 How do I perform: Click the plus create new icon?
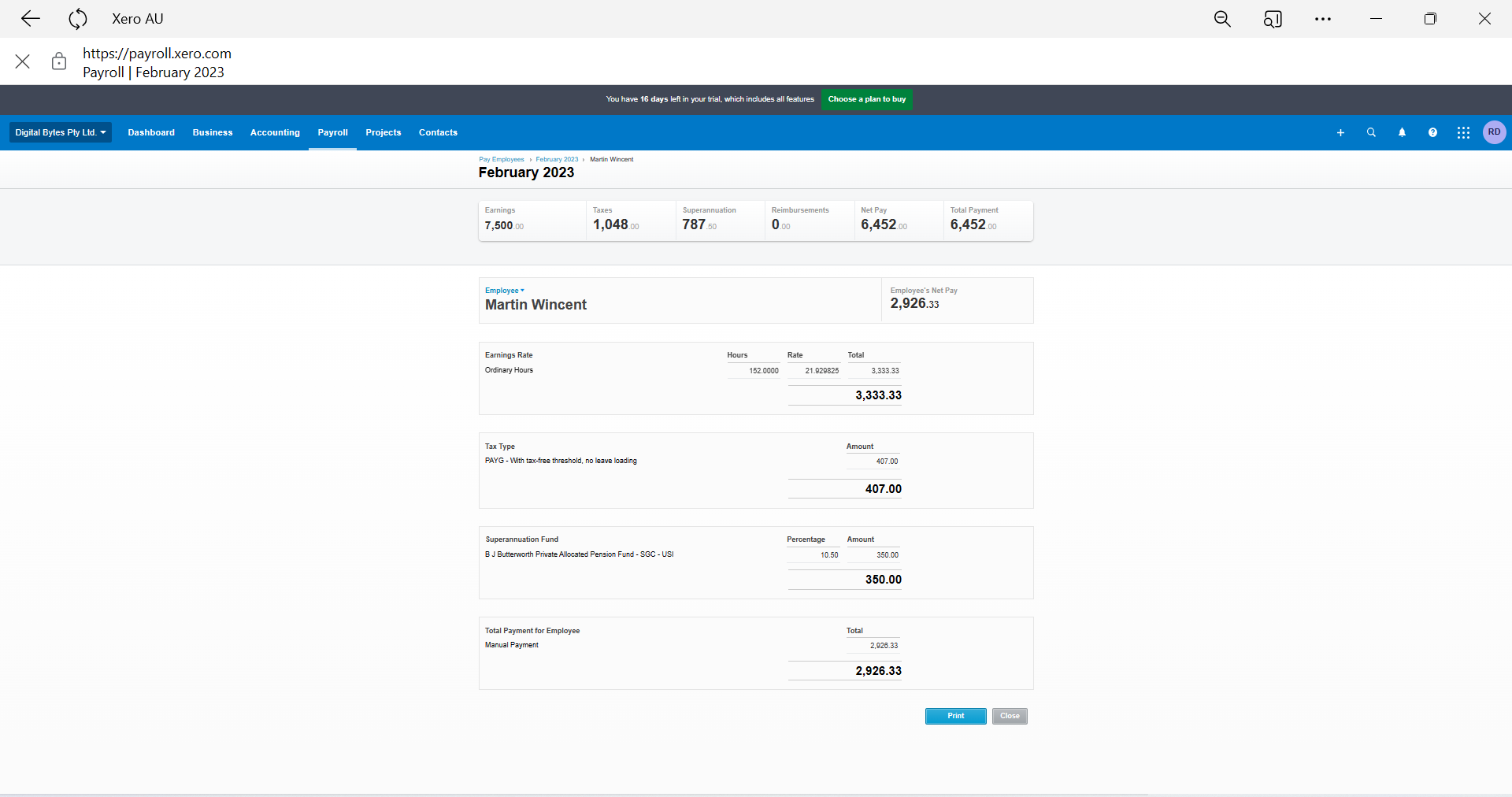tap(1340, 132)
